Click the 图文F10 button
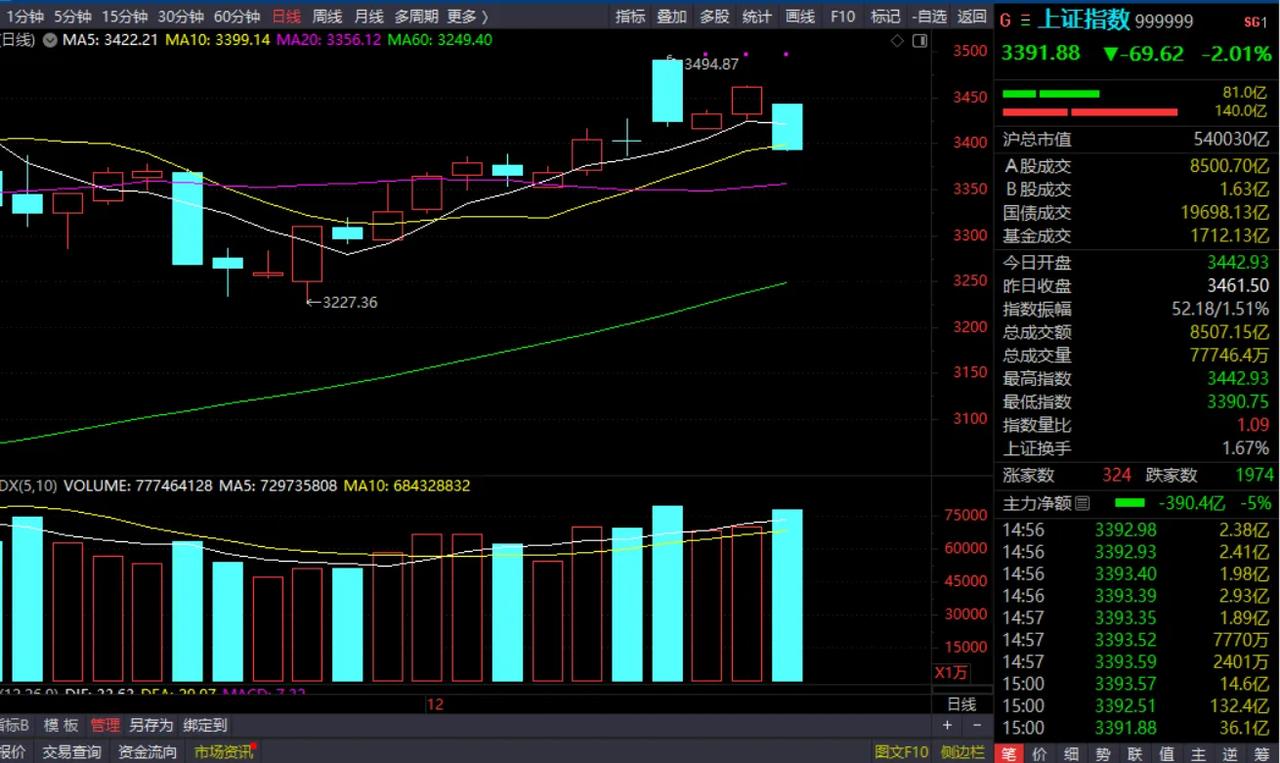Viewport: 1280px width, 763px height. click(x=901, y=752)
